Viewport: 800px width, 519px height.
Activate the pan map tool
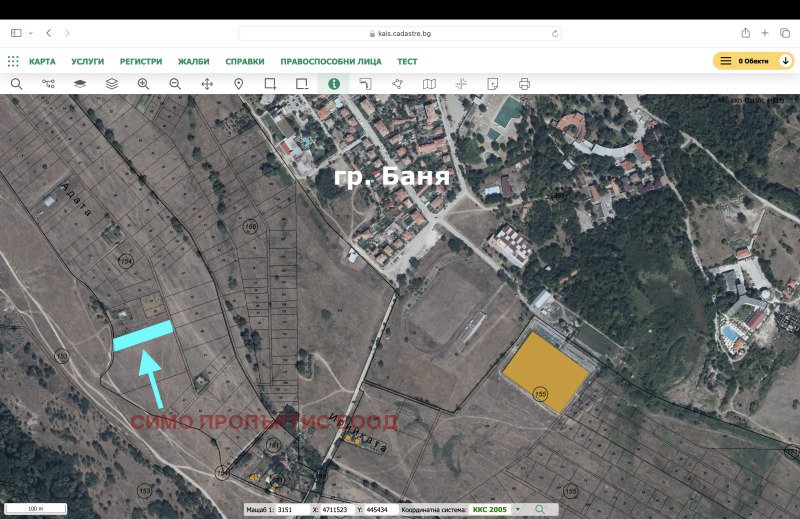[x=207, y=84]
